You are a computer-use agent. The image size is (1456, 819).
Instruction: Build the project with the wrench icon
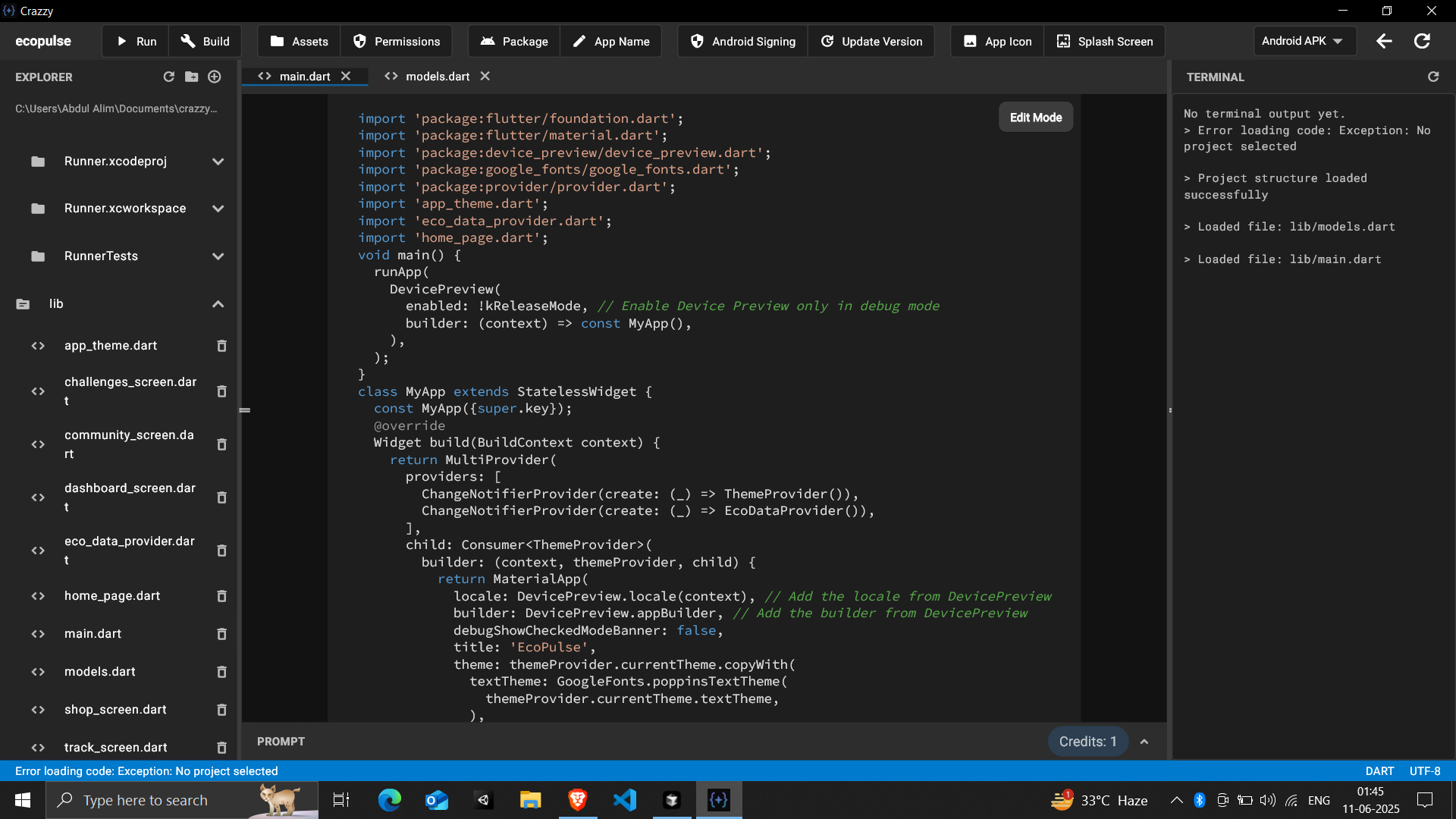[x=205, y=41]
